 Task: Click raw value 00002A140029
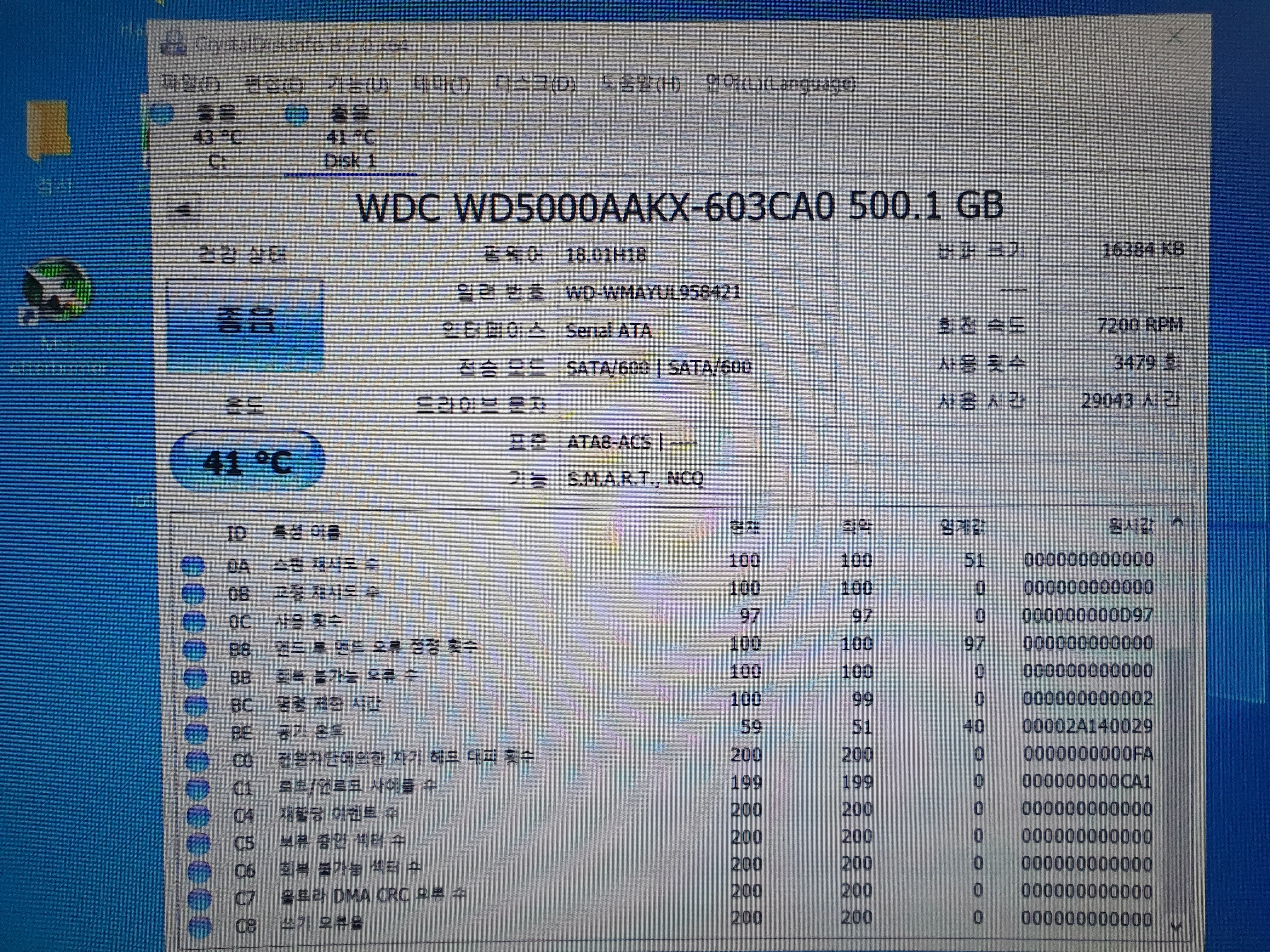[1087, 726]
